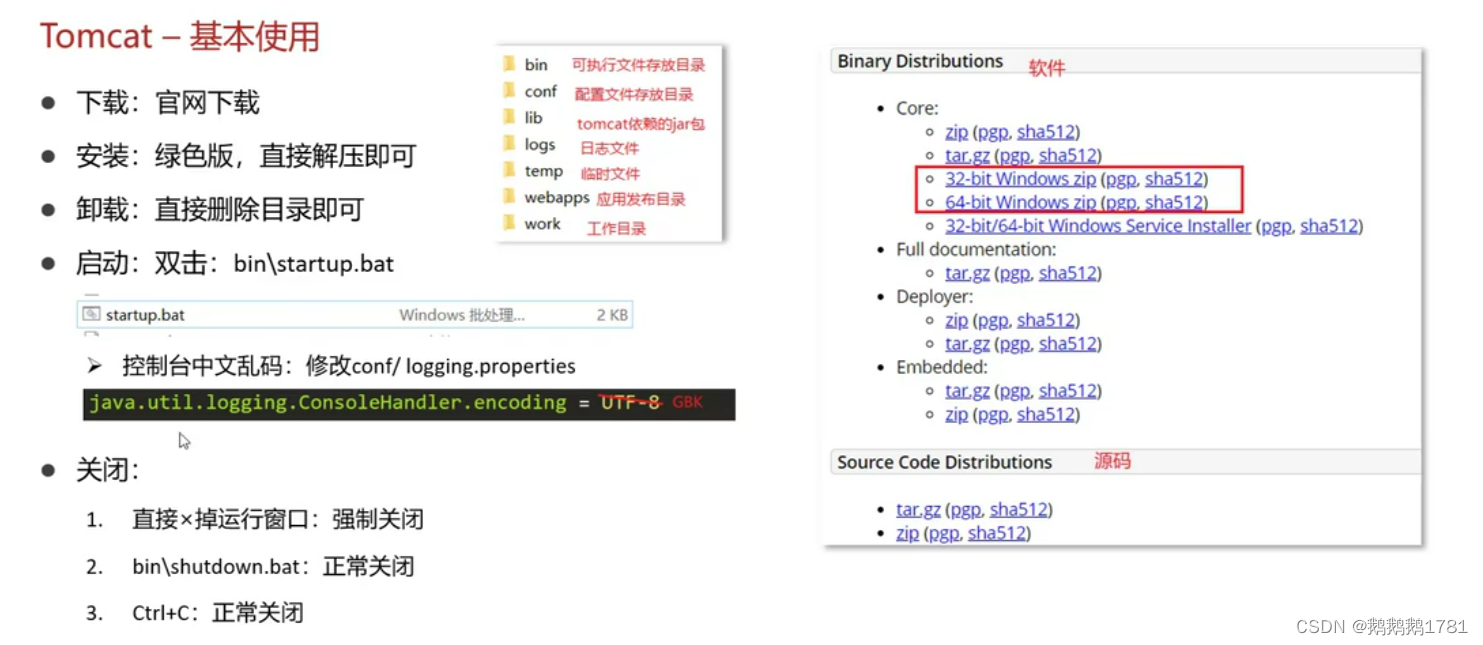This screenshot has width=1483, height=645.
Task: Click the '可执行文件存放目录' description
Action: coord(639,65)
